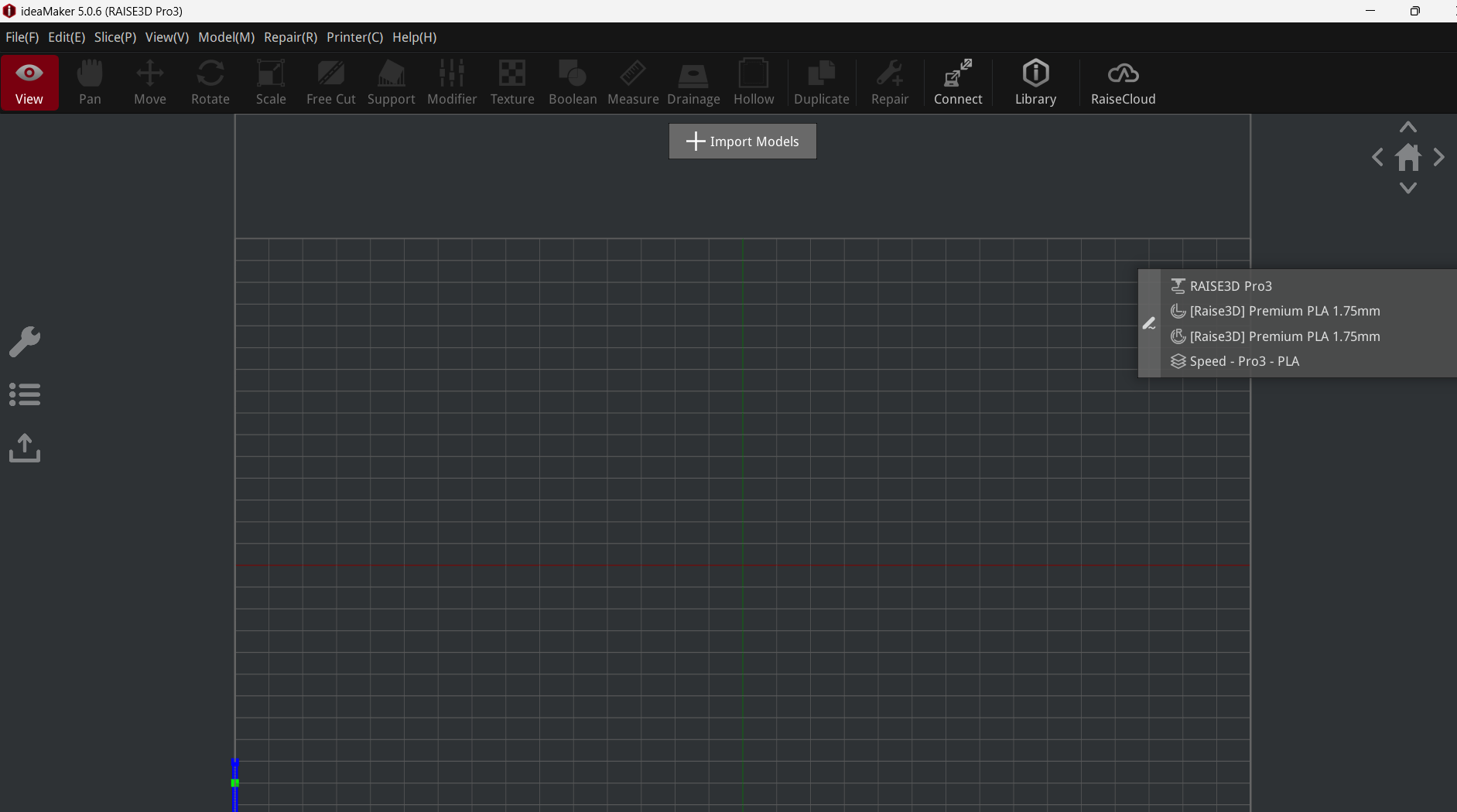Reset camera with the home view icon
The width and height of the screenshot is (1457, 812).
[x=1408, y=158]
